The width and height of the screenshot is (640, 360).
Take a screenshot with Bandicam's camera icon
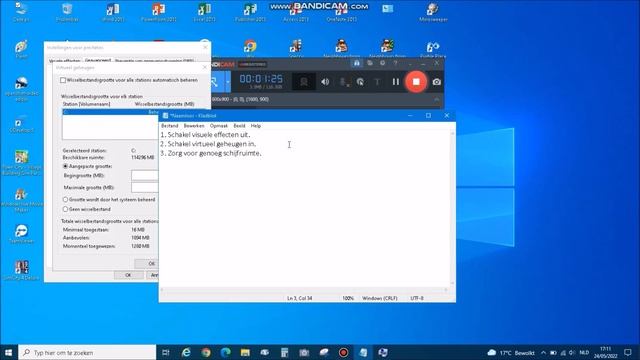(436, 82)
